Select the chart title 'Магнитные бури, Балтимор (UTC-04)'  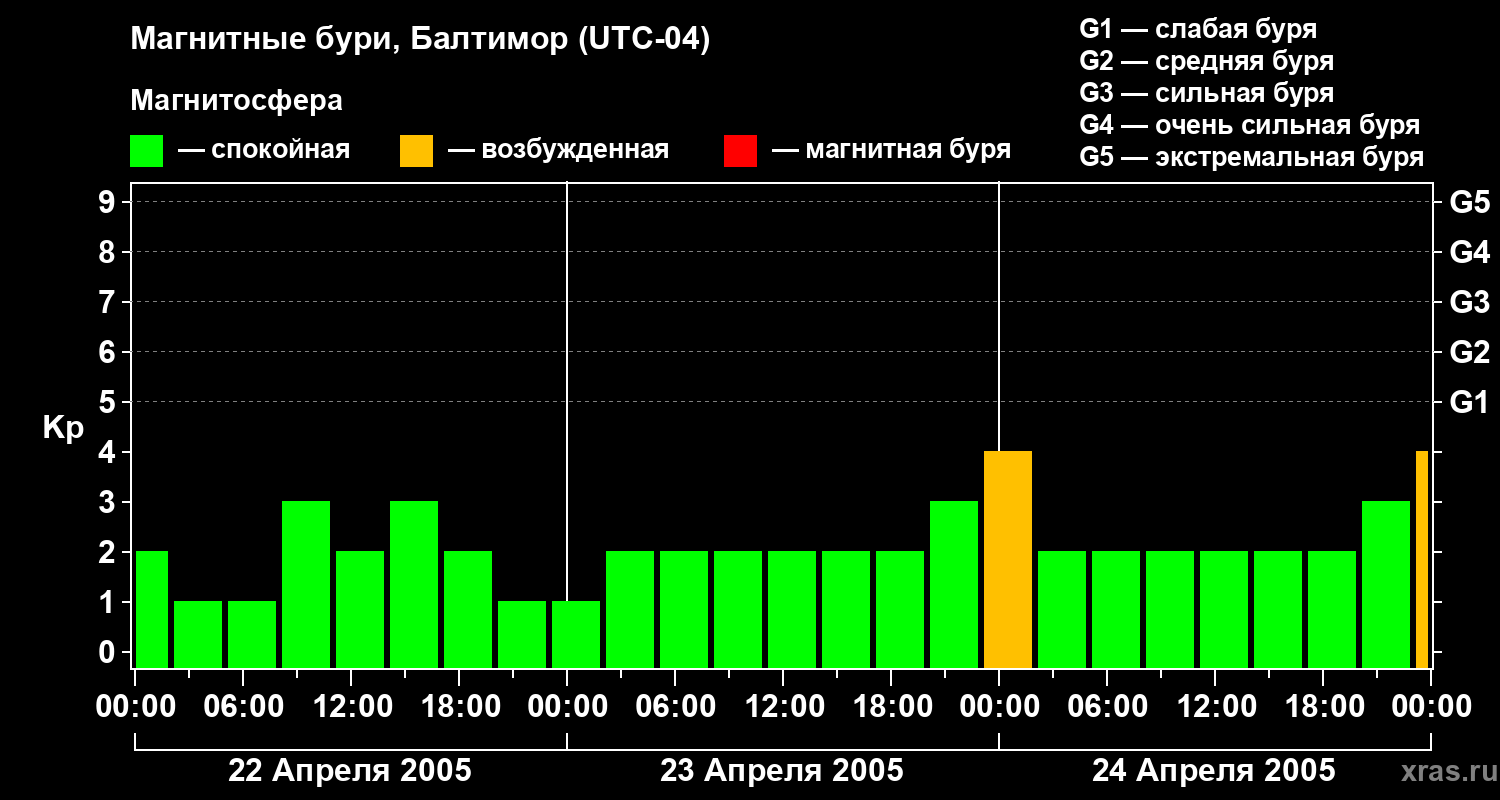420,41
